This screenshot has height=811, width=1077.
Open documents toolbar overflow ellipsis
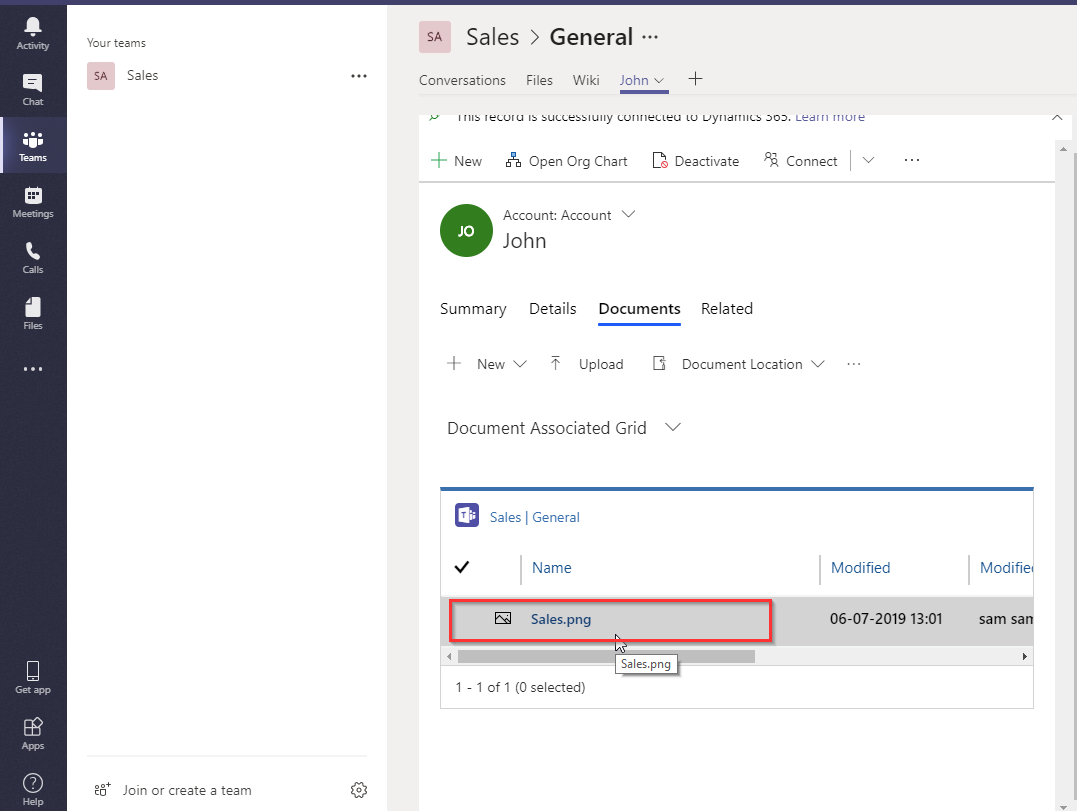tap(854, 364)
